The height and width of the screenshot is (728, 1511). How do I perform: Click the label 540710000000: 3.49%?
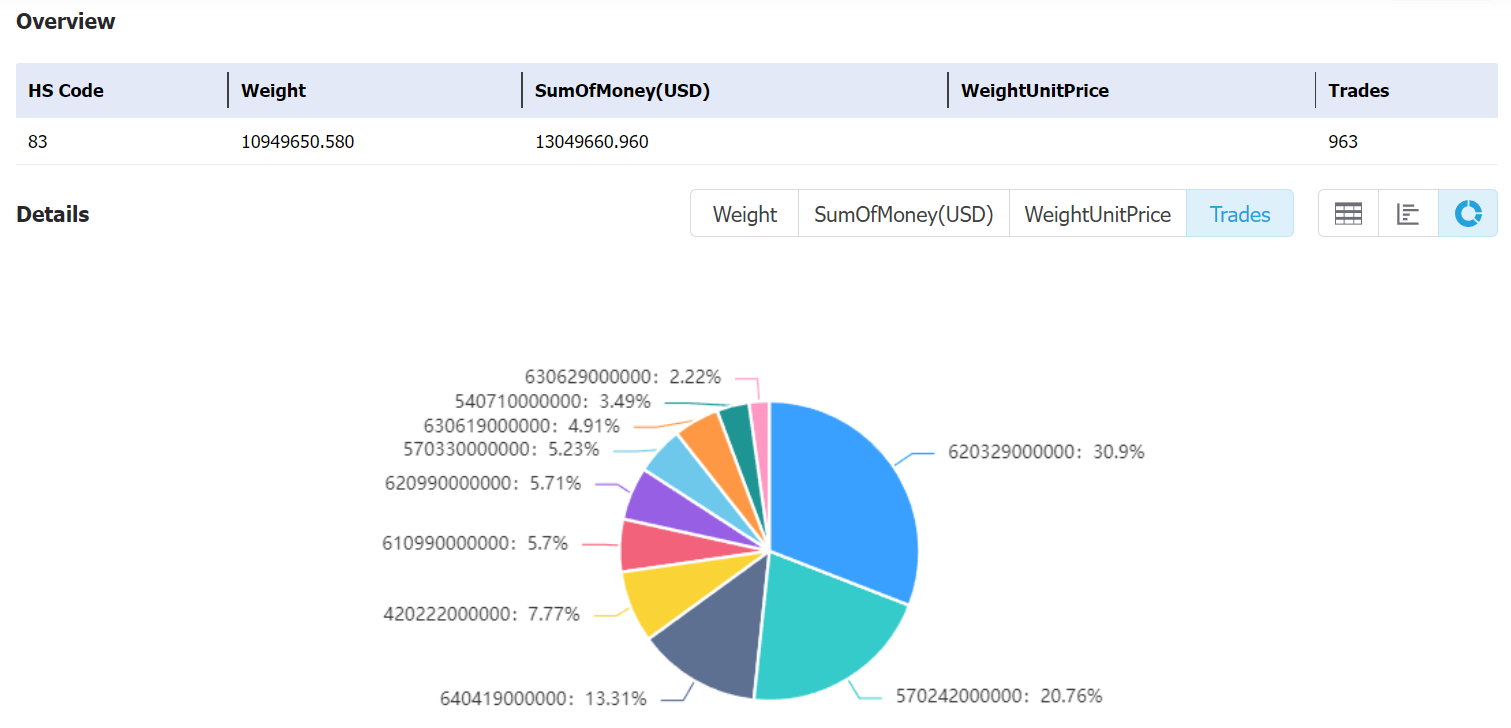coord(552,402)
